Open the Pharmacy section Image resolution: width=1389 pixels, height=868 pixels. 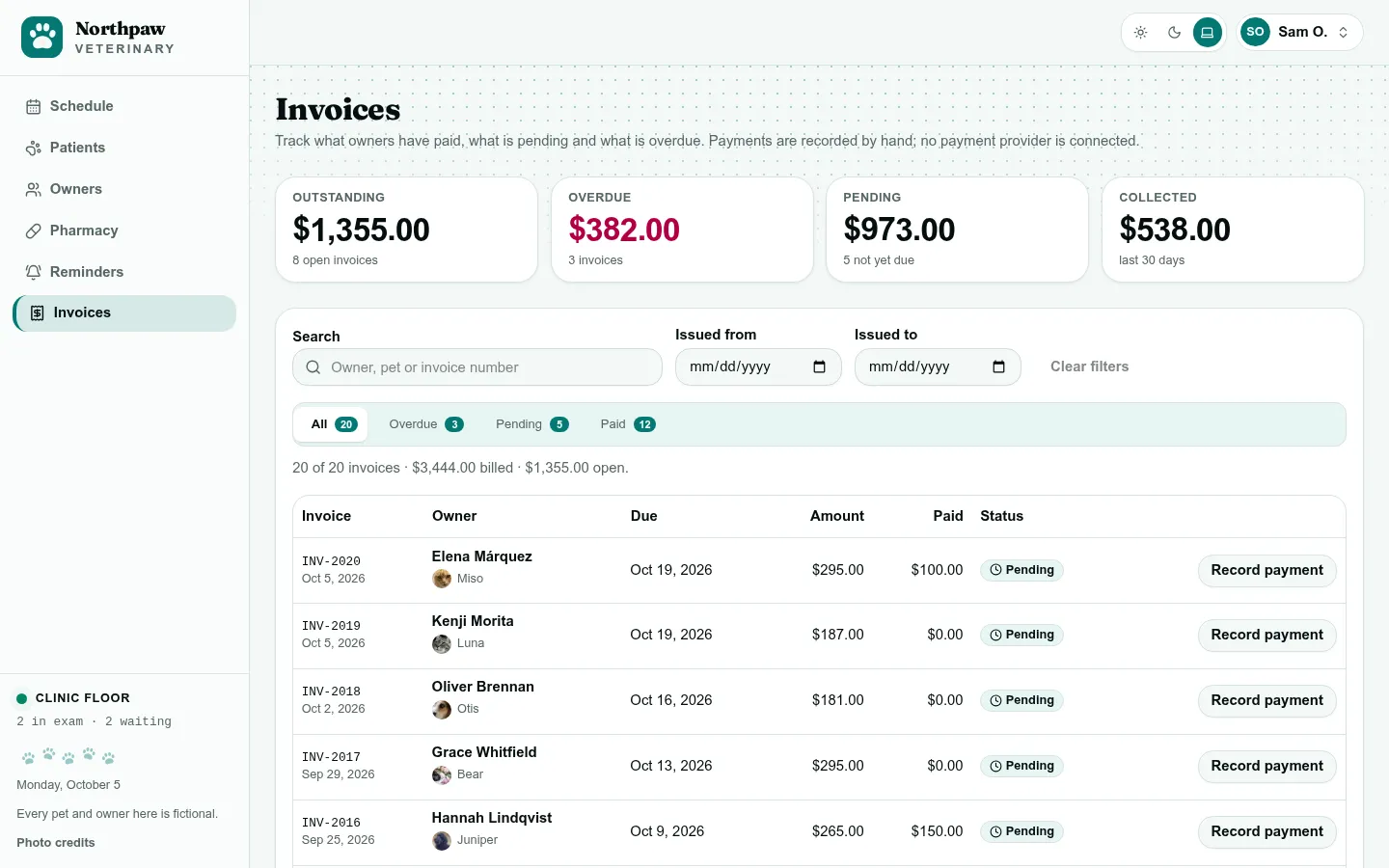[124, 231]
